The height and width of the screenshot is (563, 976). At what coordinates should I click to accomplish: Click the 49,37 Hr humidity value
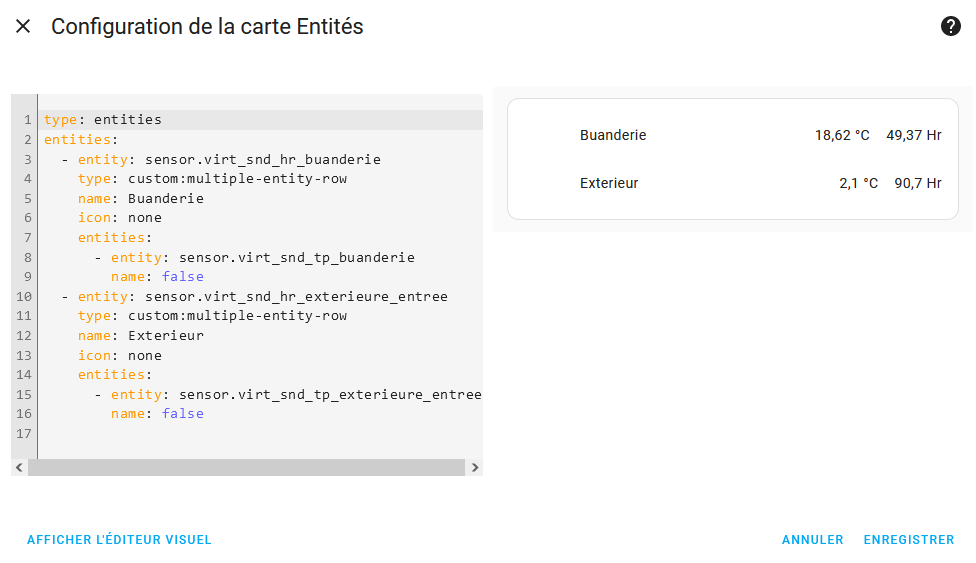click(x=914, y=135)
